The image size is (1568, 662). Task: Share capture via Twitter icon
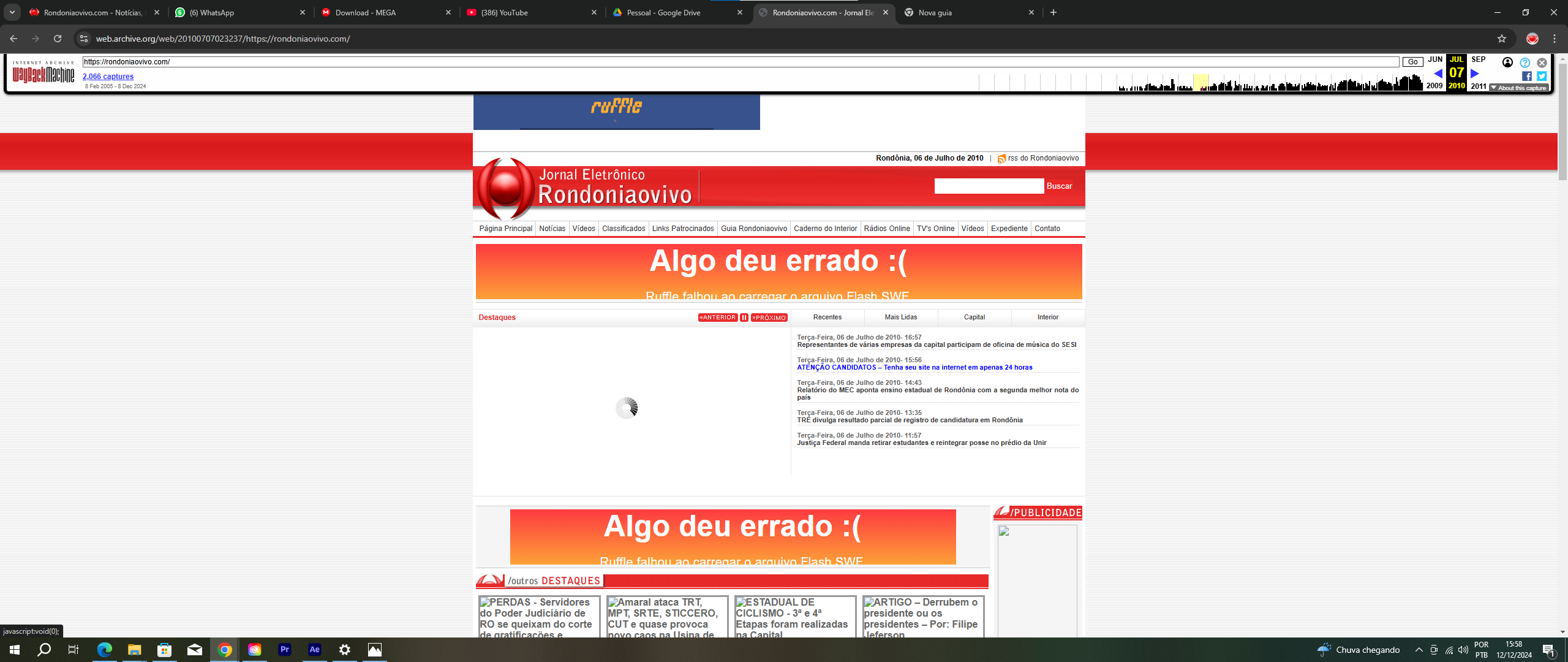pyautogui.click(x=1542, y=76)
